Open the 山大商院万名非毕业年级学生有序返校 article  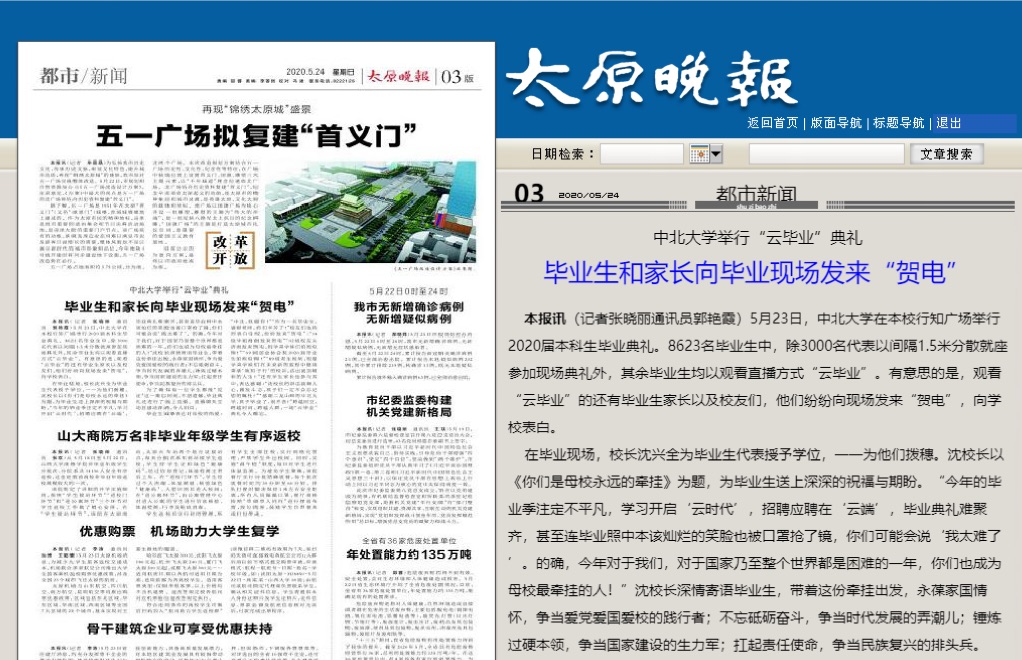pos(179,435)
